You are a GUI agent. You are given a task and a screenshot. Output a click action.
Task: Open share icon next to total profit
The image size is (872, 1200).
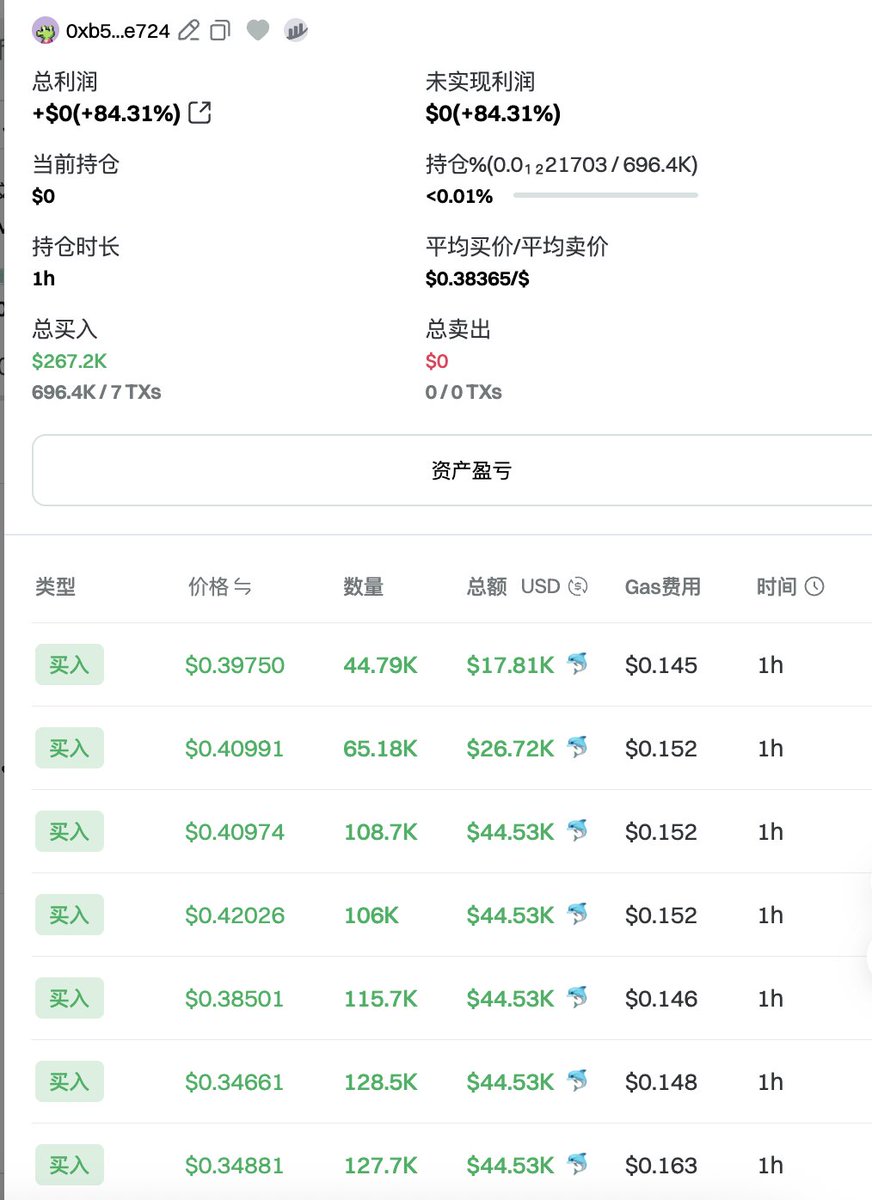point(200,113)
